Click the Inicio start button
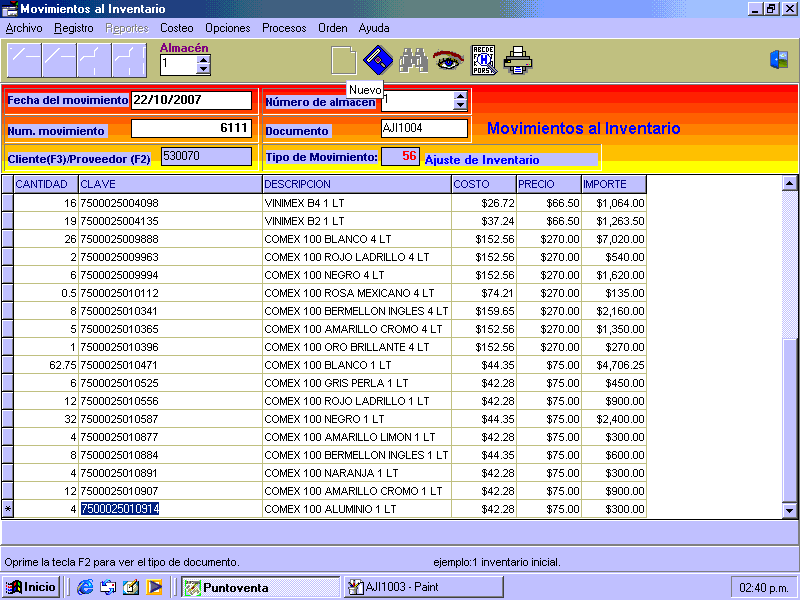Viewport: 800px width, 600px height. (x=31, y=587)
